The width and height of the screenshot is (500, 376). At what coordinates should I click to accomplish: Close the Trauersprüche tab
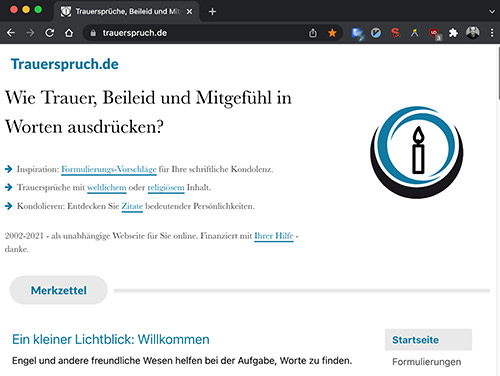[x=189, y=12]
